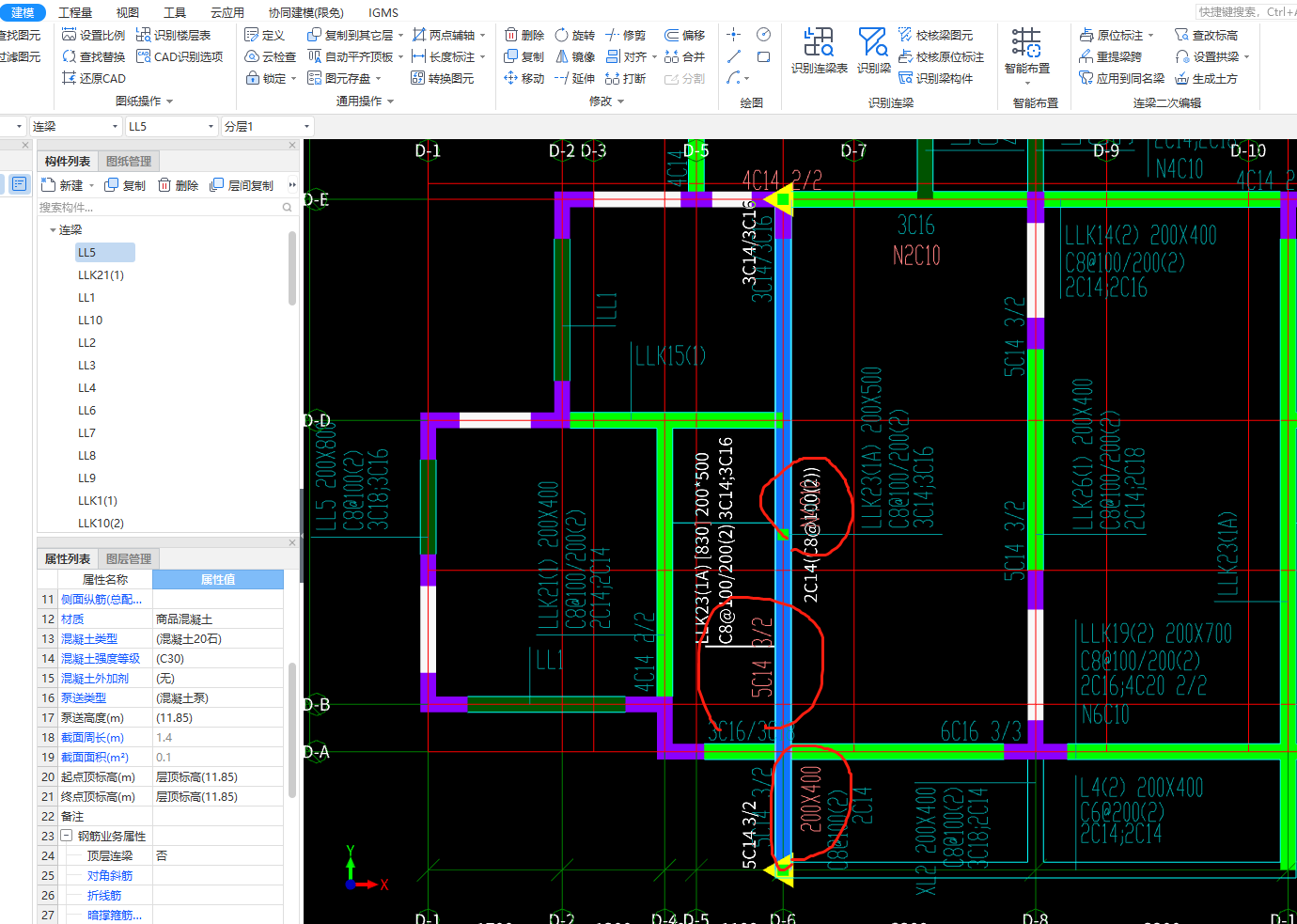Open the 工具 ribbon tab
Image resolution: width=1297 pixels, height=924 pixels.
[175, 12]
